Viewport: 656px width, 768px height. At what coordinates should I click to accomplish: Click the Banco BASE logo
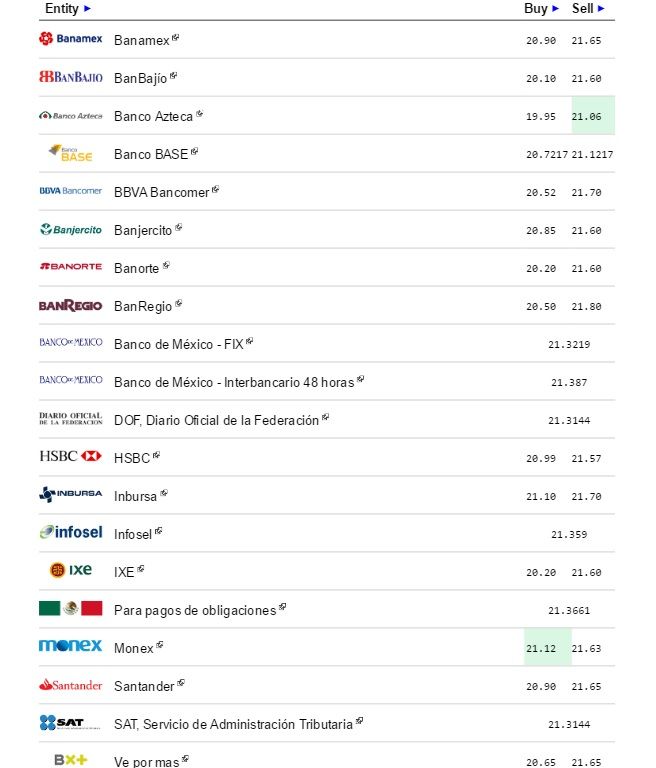click(70, 153)
